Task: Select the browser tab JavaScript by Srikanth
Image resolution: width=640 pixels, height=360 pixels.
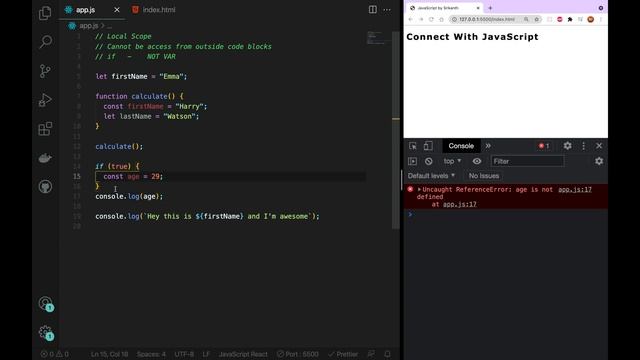Action: tap(445, 8)
